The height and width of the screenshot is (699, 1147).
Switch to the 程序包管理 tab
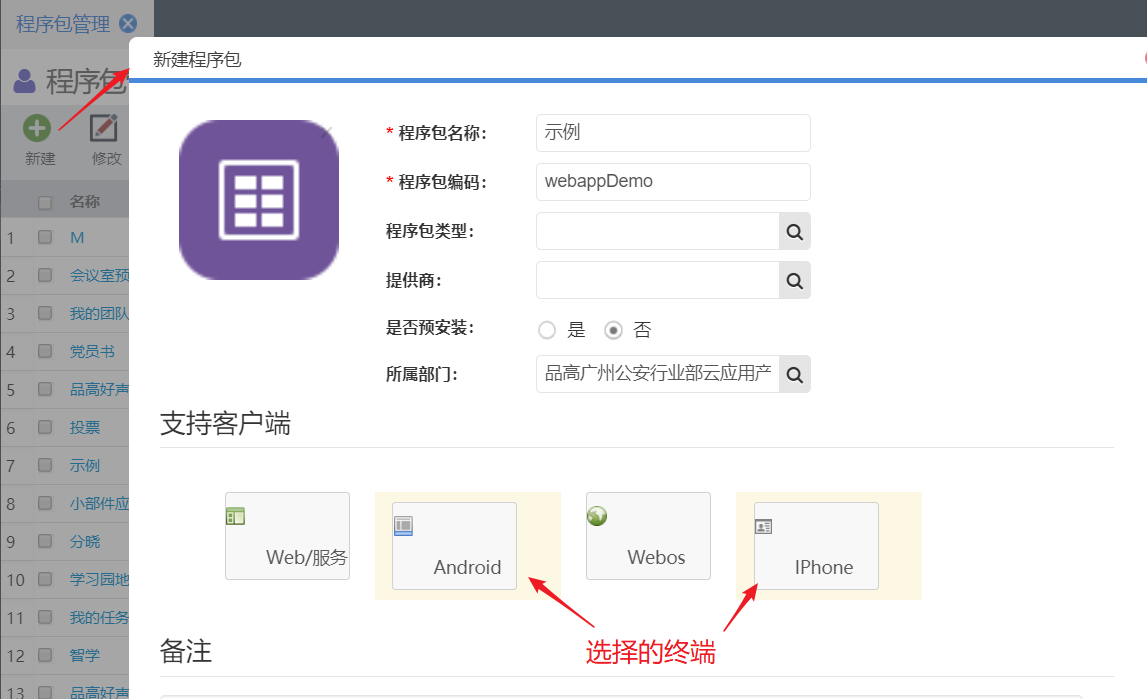tap(62, 24)
